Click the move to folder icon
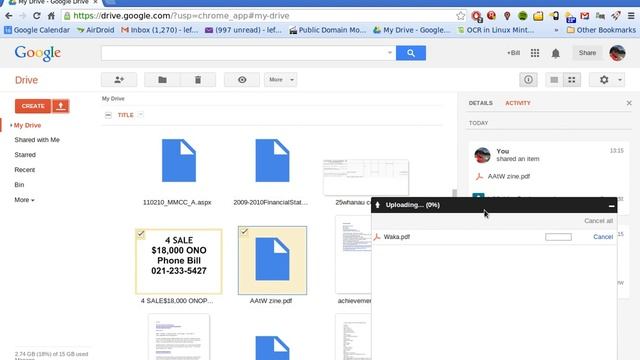This screenshot has width=640, height=360. pos(162,80)
